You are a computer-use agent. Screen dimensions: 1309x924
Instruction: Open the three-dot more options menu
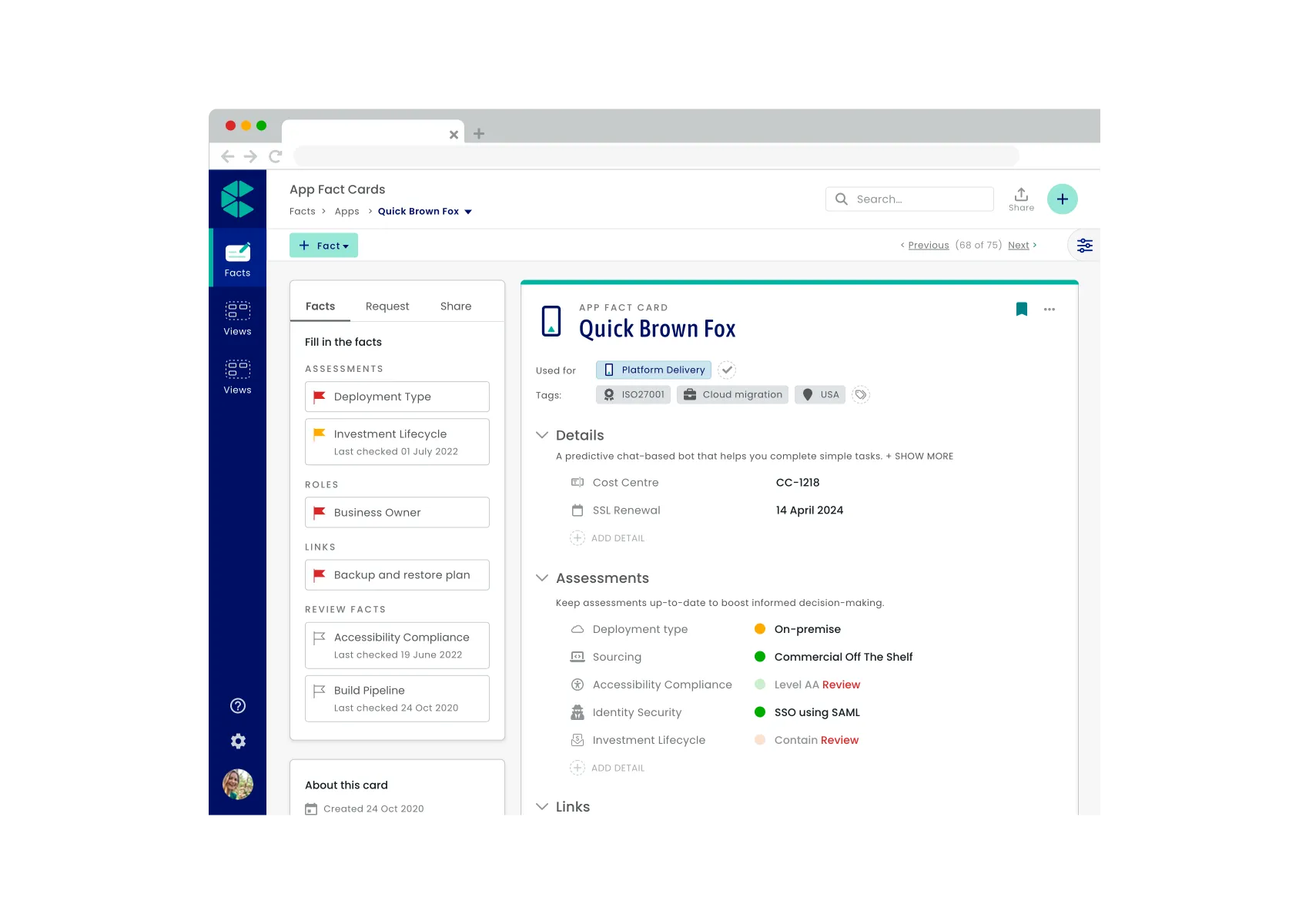point(1050,310)
